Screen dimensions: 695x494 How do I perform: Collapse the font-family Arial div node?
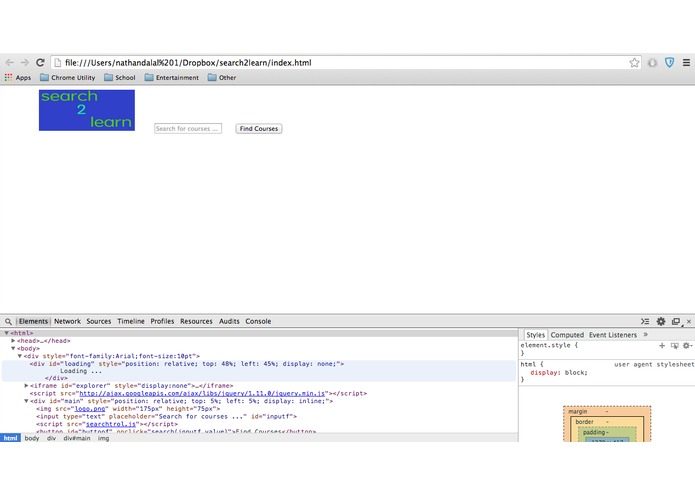pyautogui.click(x=20, y=356)
